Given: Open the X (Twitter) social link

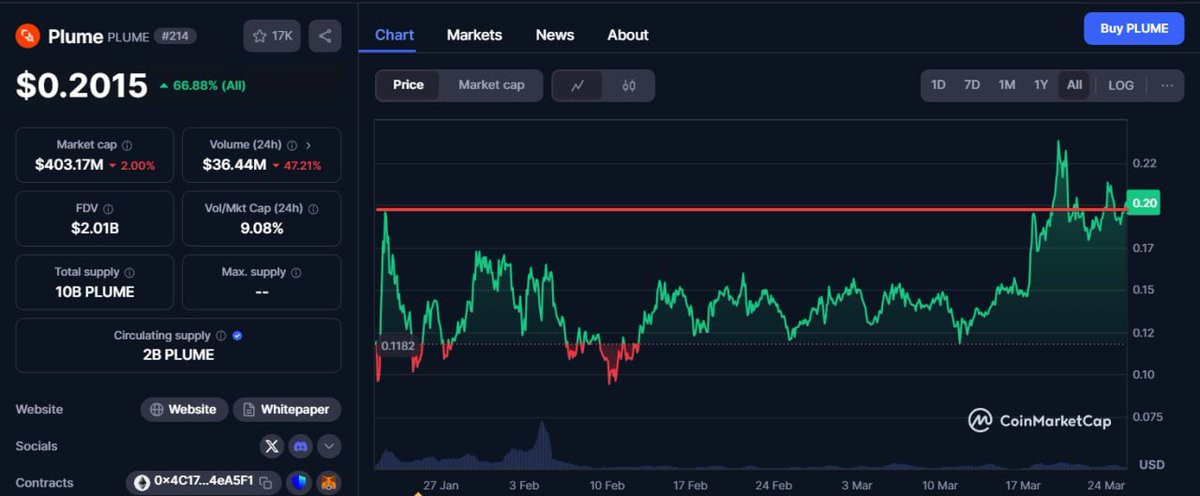Looking at the screenshot, I should click(272, 446).
